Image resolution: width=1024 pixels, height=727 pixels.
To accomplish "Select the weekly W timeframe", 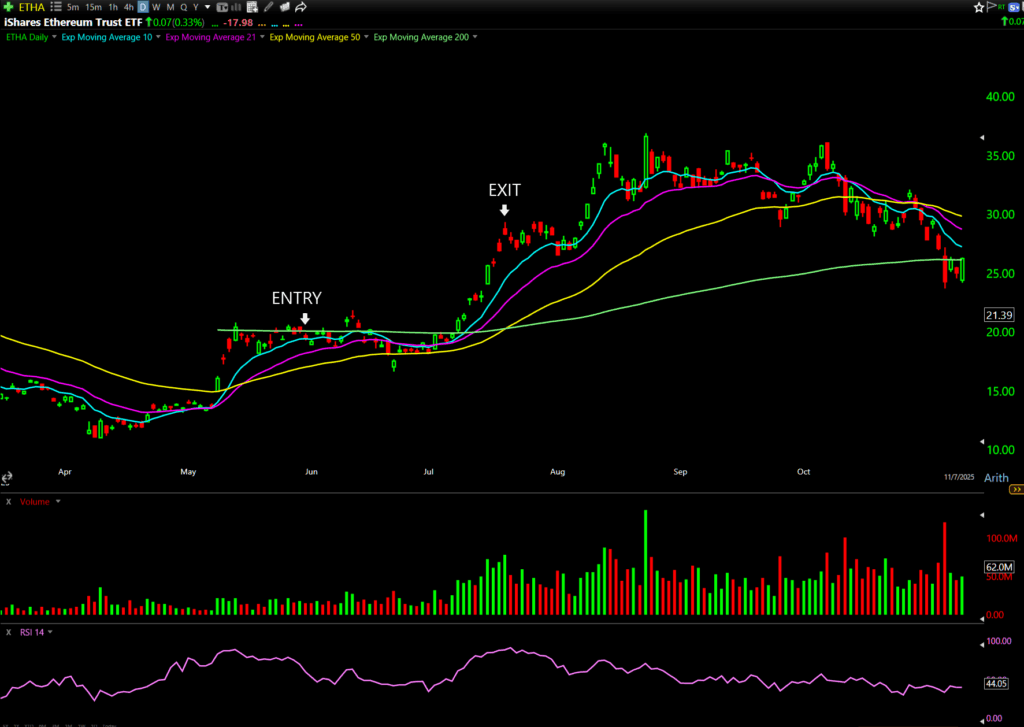I will (156, 7).
